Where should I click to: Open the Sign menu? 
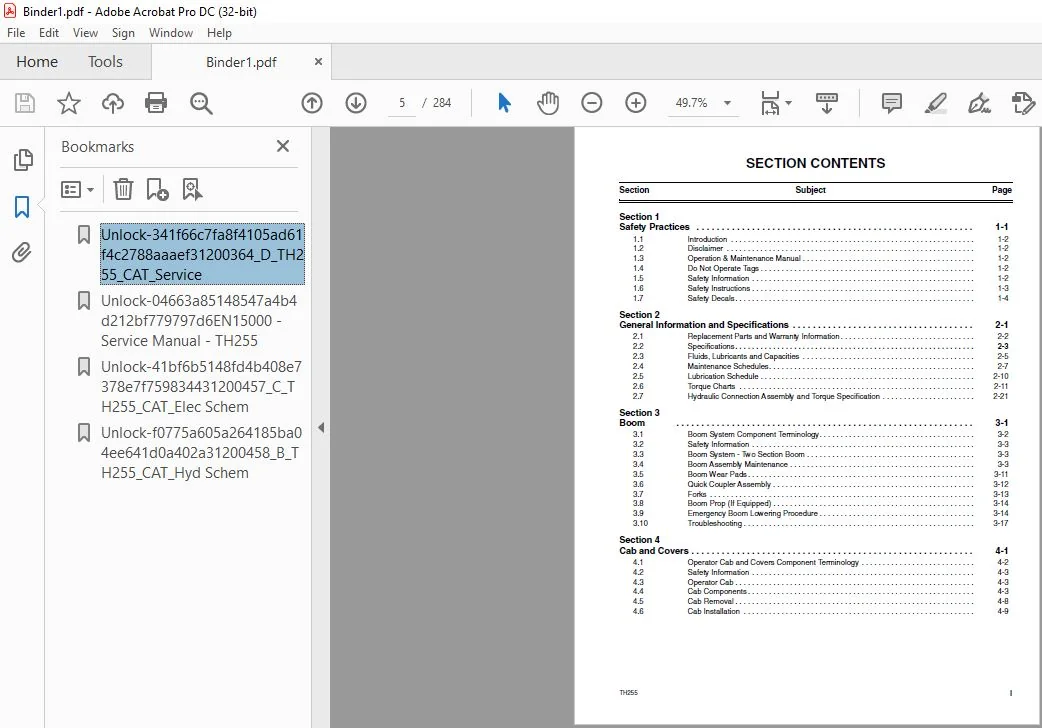[x=123, y=33]
